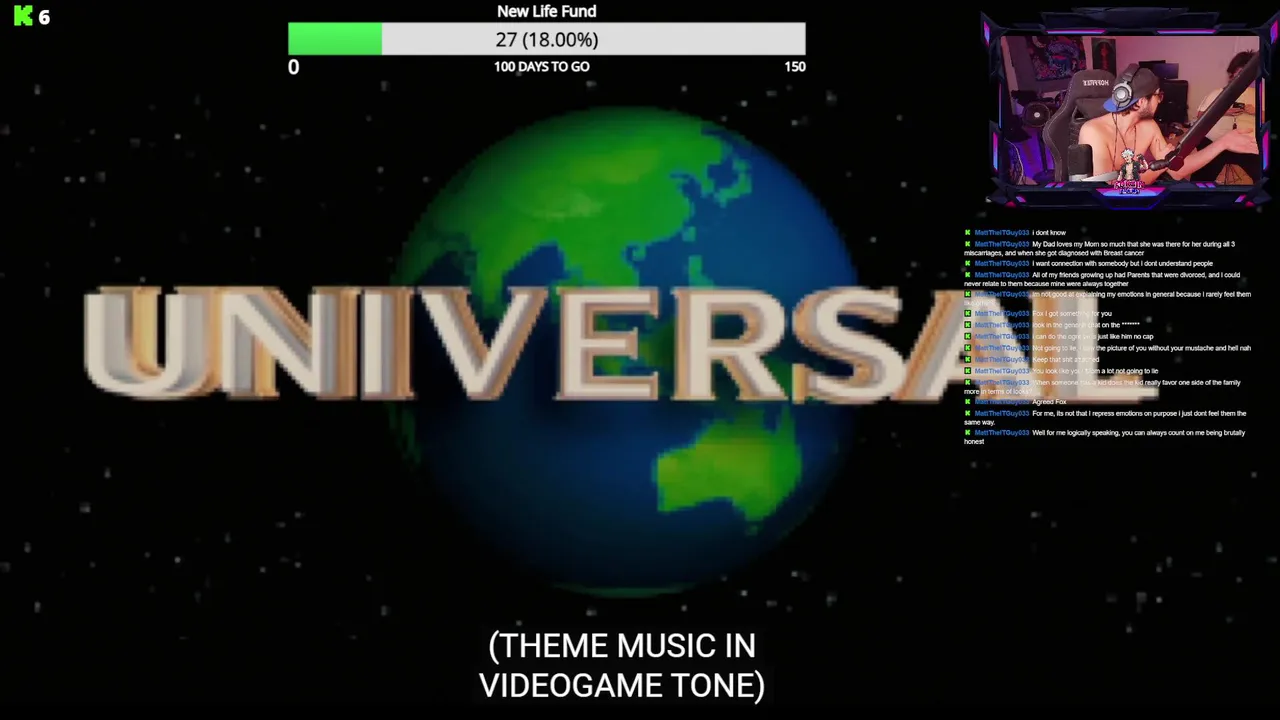Click the Kick badge beside 'i dont know' message
This screenshot has width=1280, height=720.
click(x=968, y=233)
